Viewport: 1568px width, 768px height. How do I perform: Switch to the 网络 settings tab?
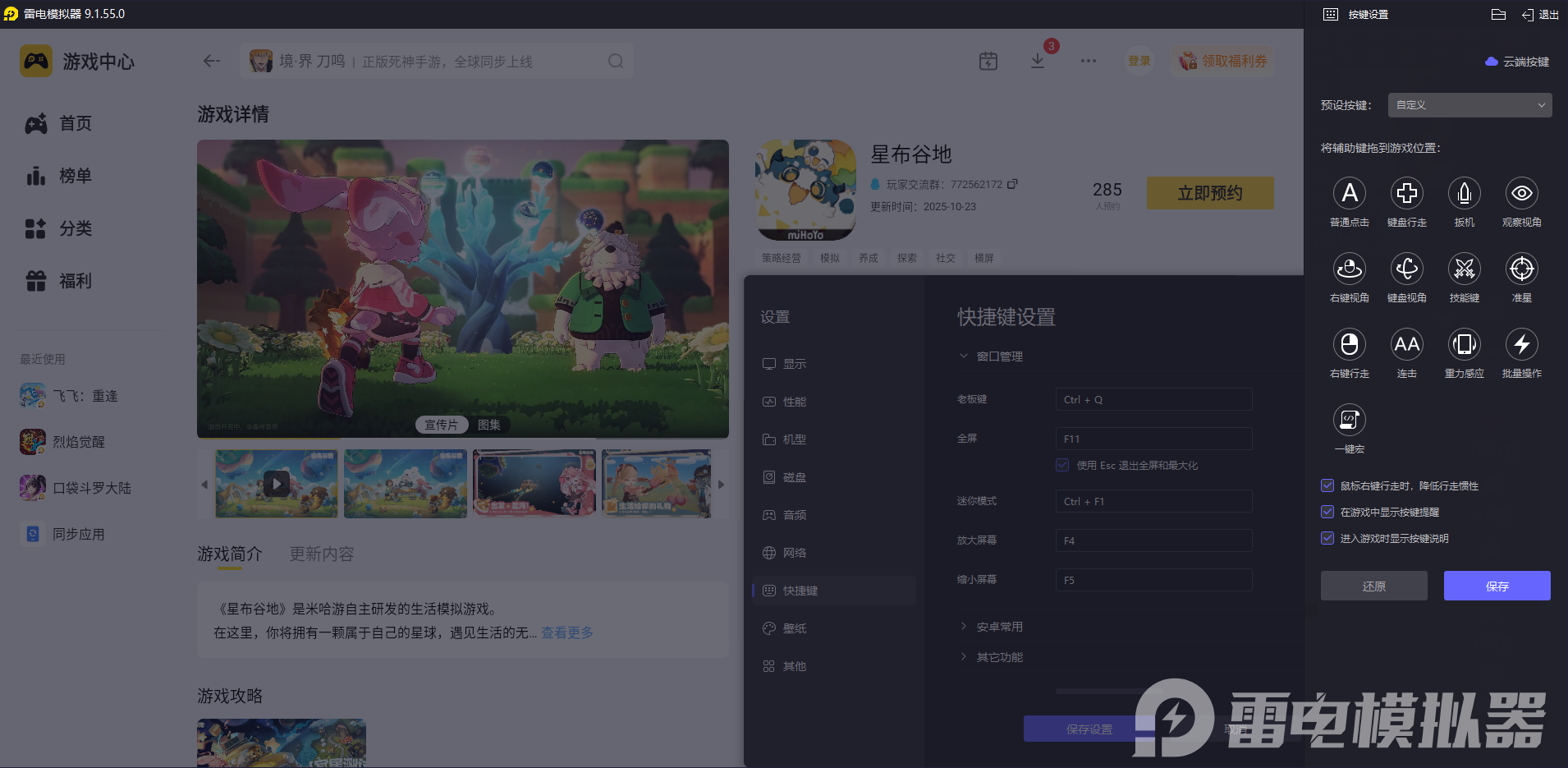[795, 552]
